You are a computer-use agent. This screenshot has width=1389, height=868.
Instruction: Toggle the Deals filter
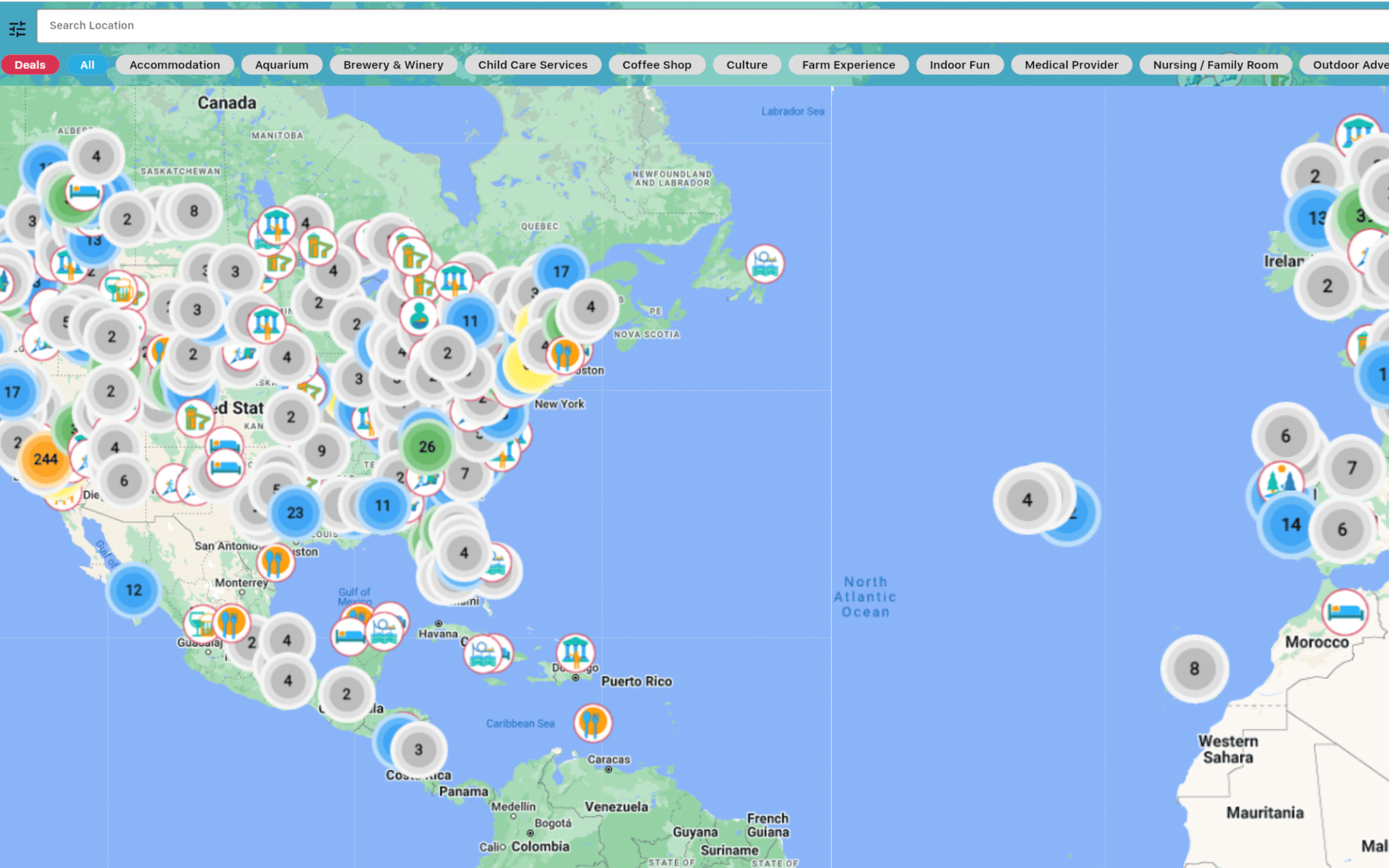coord(30,65)
